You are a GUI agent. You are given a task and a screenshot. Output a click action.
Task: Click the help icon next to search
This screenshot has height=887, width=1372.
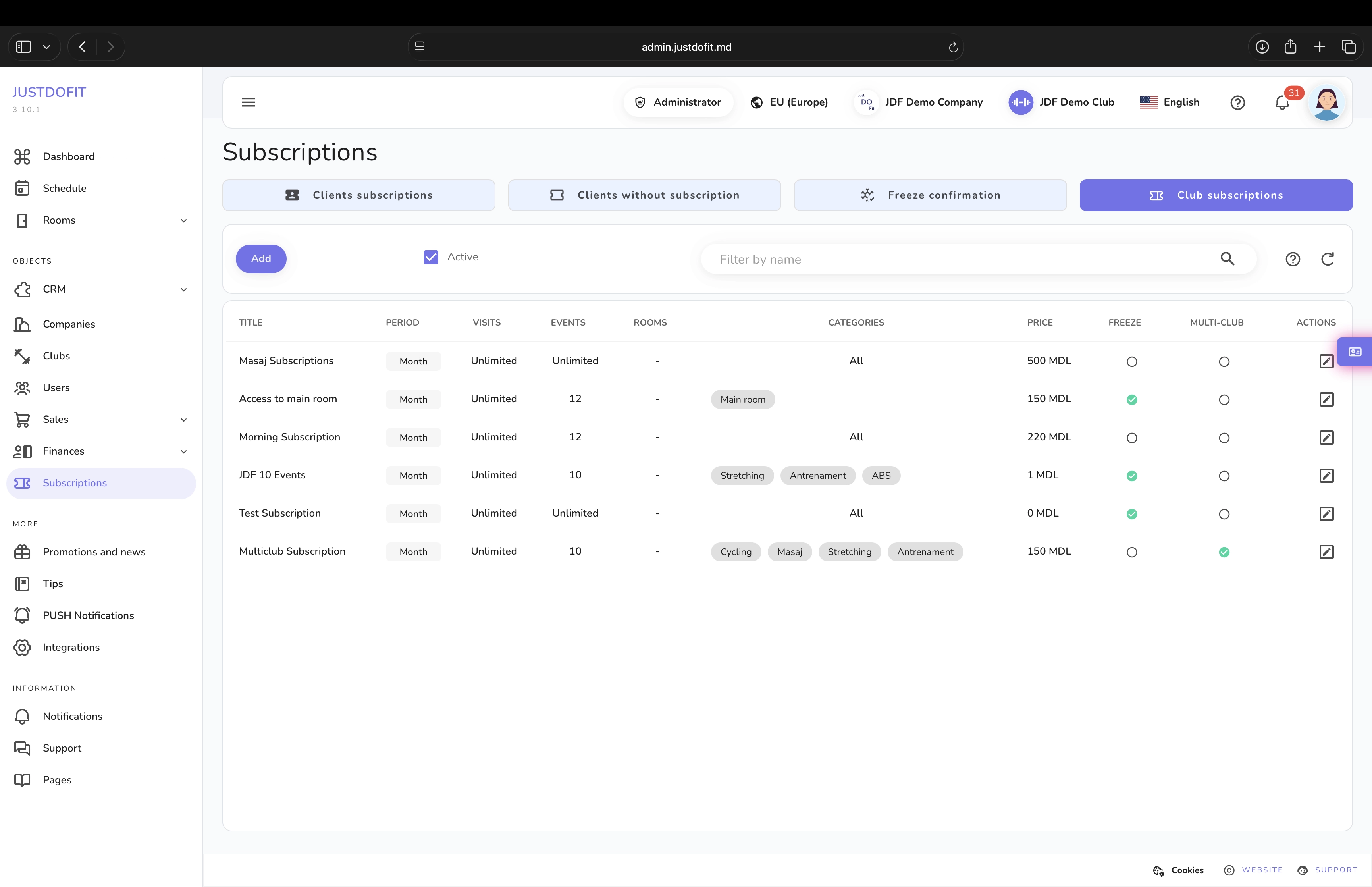[1293, 259]
